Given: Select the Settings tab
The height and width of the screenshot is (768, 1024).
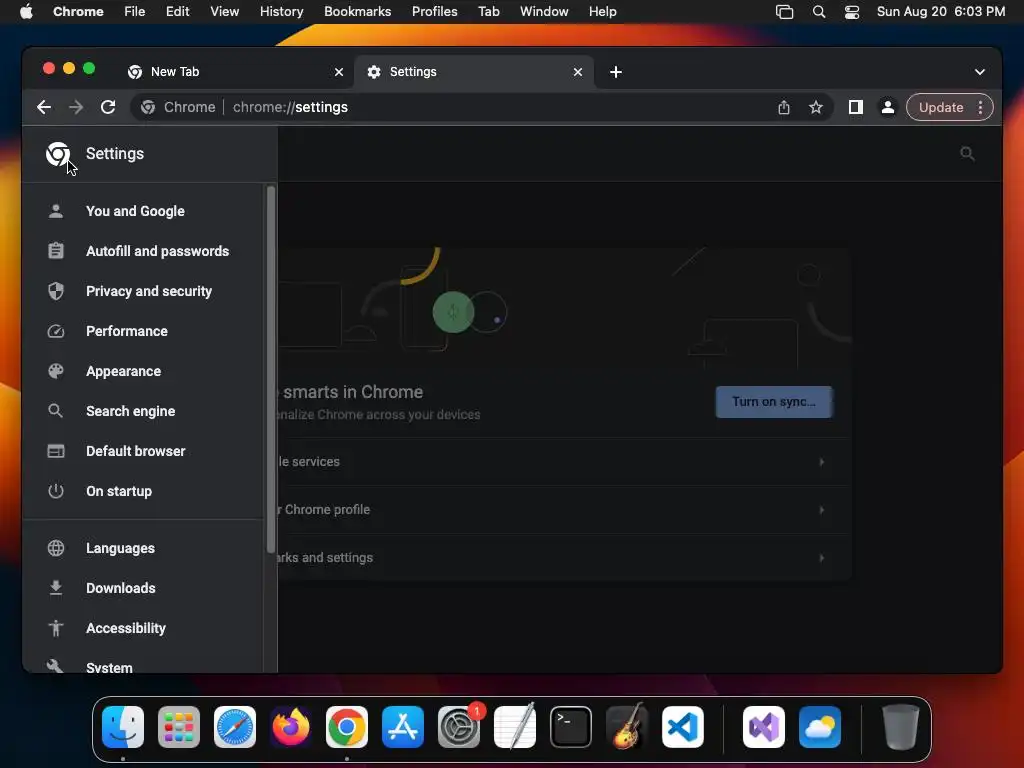Looking at the screenshot, I should 473,72.
